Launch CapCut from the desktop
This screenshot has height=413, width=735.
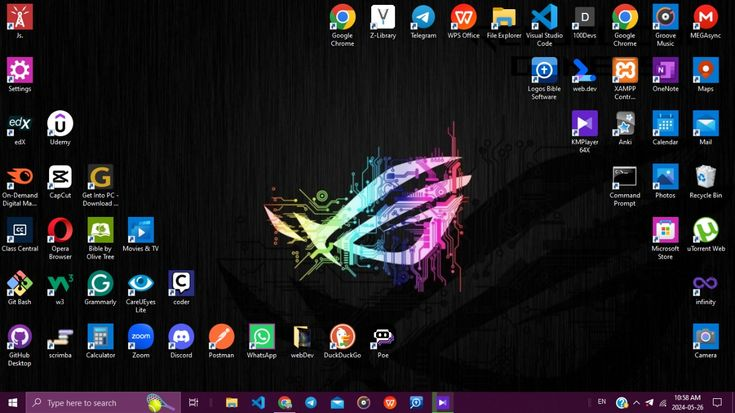(x=60, y=182)
